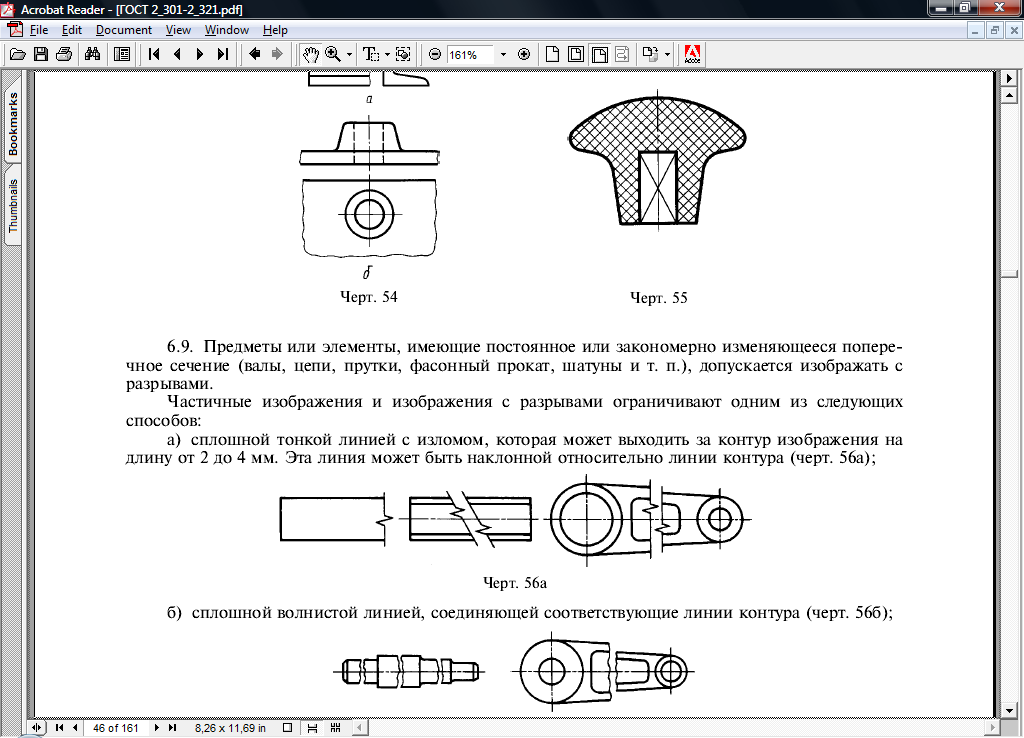Click the 'Черт. 56а' figure caption
This screenshot has height=738, width=1024.
[515, 583]
